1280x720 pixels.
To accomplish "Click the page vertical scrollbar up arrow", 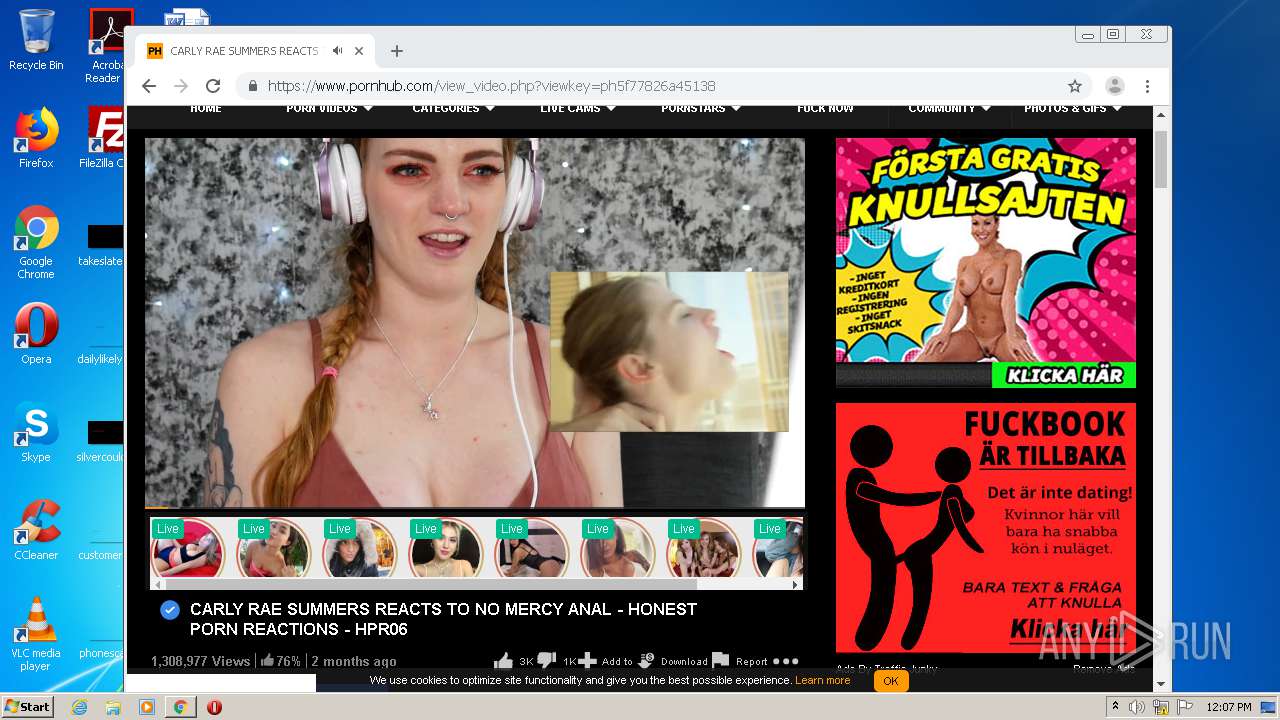I will click(1161, 116).
